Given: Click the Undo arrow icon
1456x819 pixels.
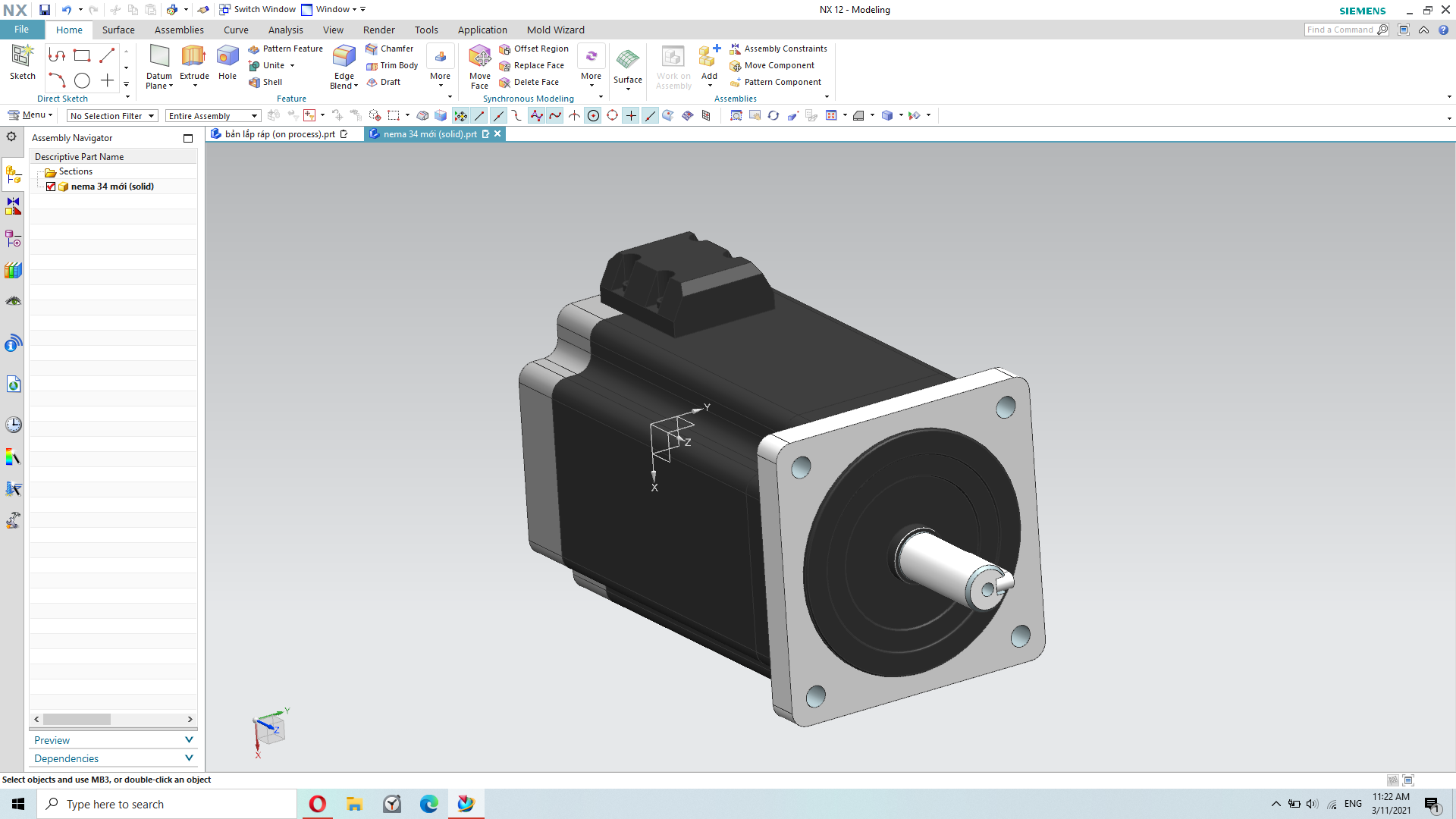Looking at the screenshot, I should click(66, 10).
